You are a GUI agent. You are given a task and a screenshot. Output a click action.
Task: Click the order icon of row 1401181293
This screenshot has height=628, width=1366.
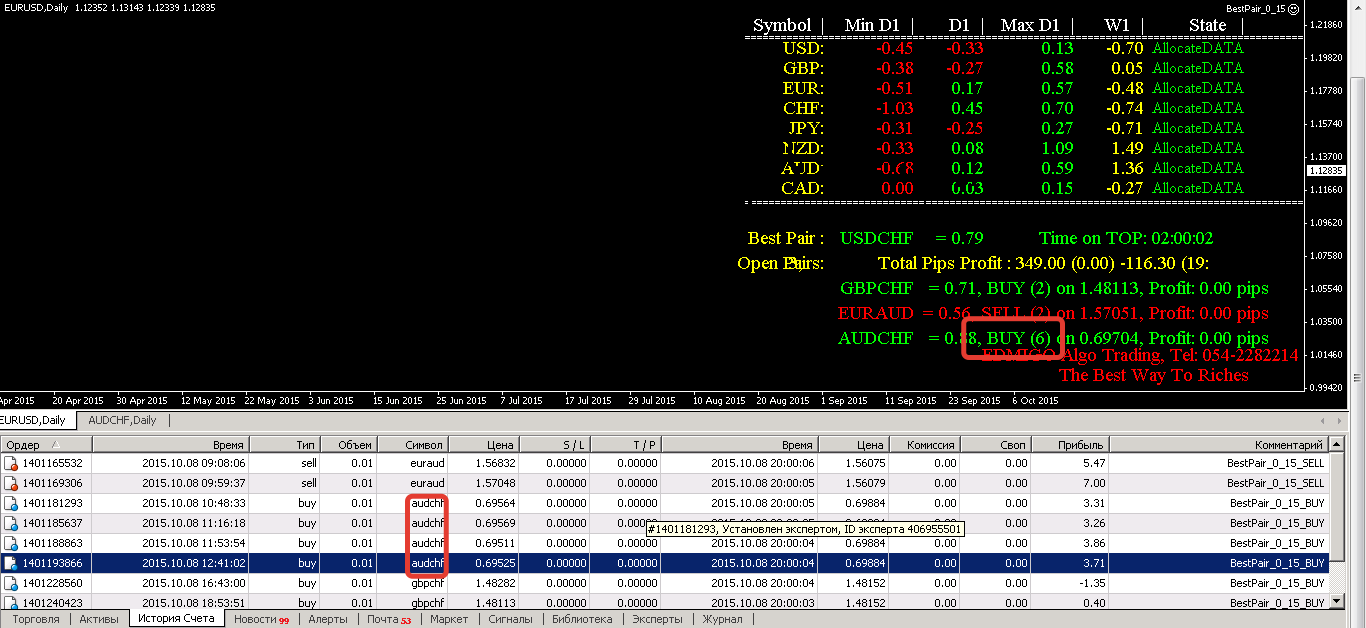(x=11, y=503)
